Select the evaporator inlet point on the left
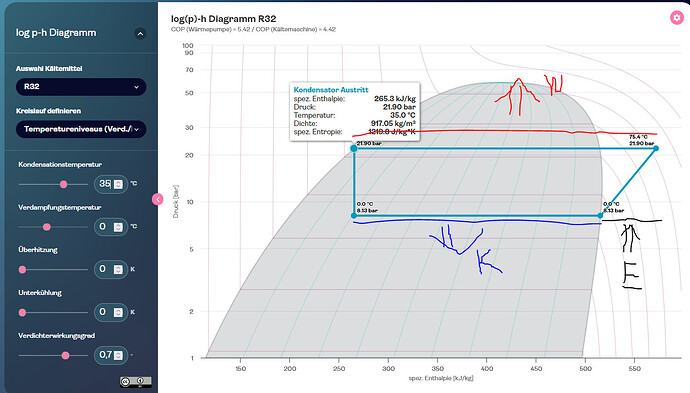Viewport: 690px width, 393px height. pyautogui.click(x=354, y=216)
